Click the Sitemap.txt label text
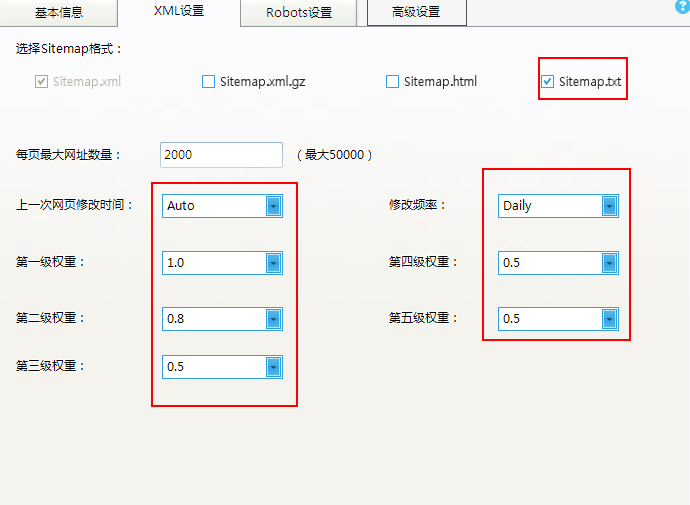Viewport: 690px width, 505px height. (590, 82)
